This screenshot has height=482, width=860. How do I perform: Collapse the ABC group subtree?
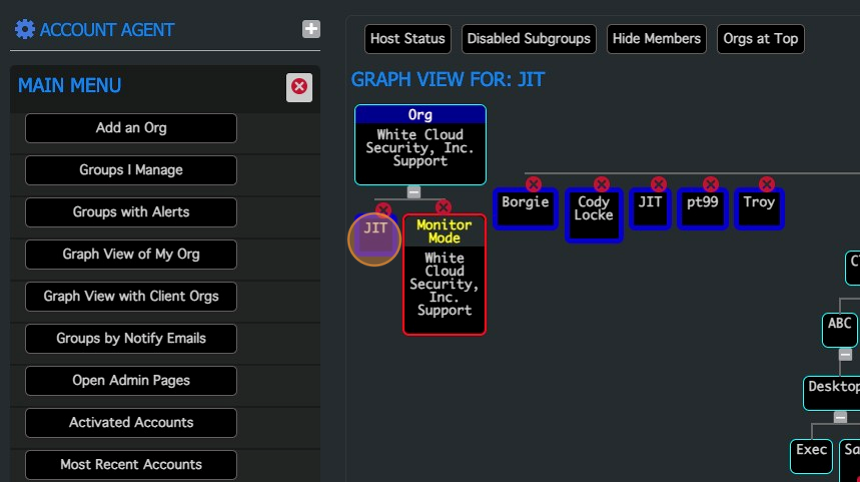(845, 354)
